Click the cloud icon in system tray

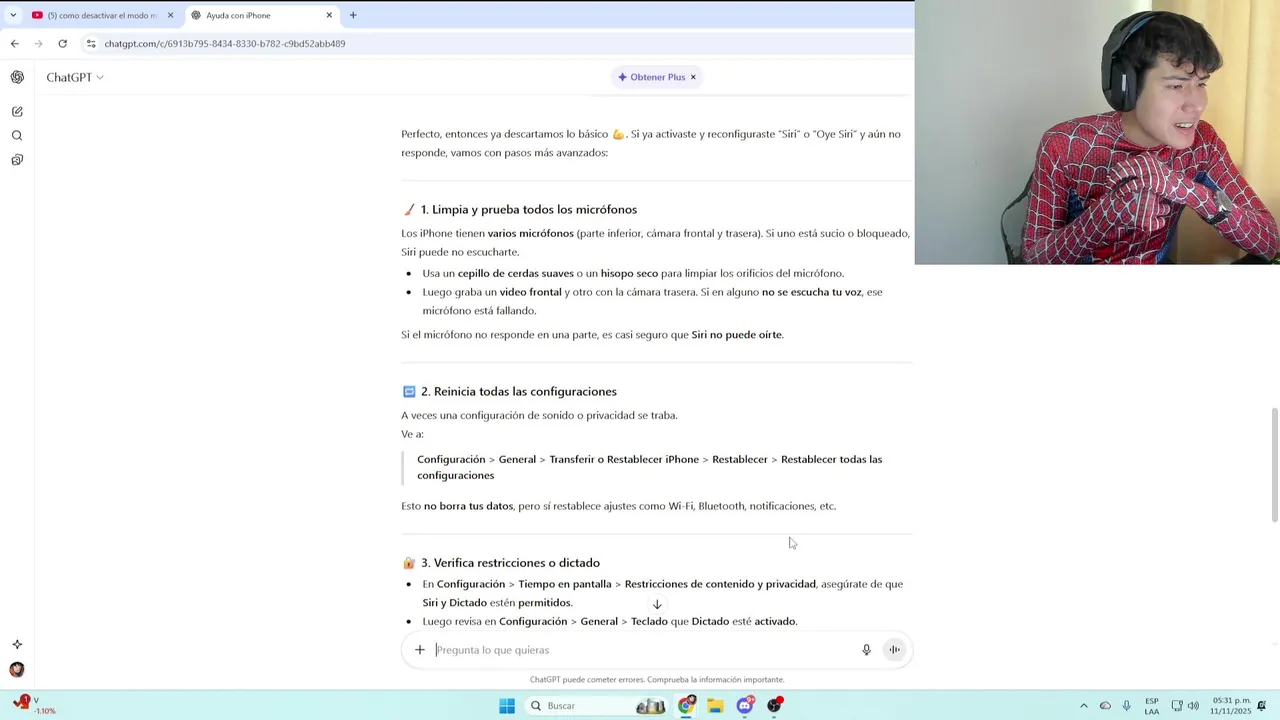click(x=1105, y=706)
